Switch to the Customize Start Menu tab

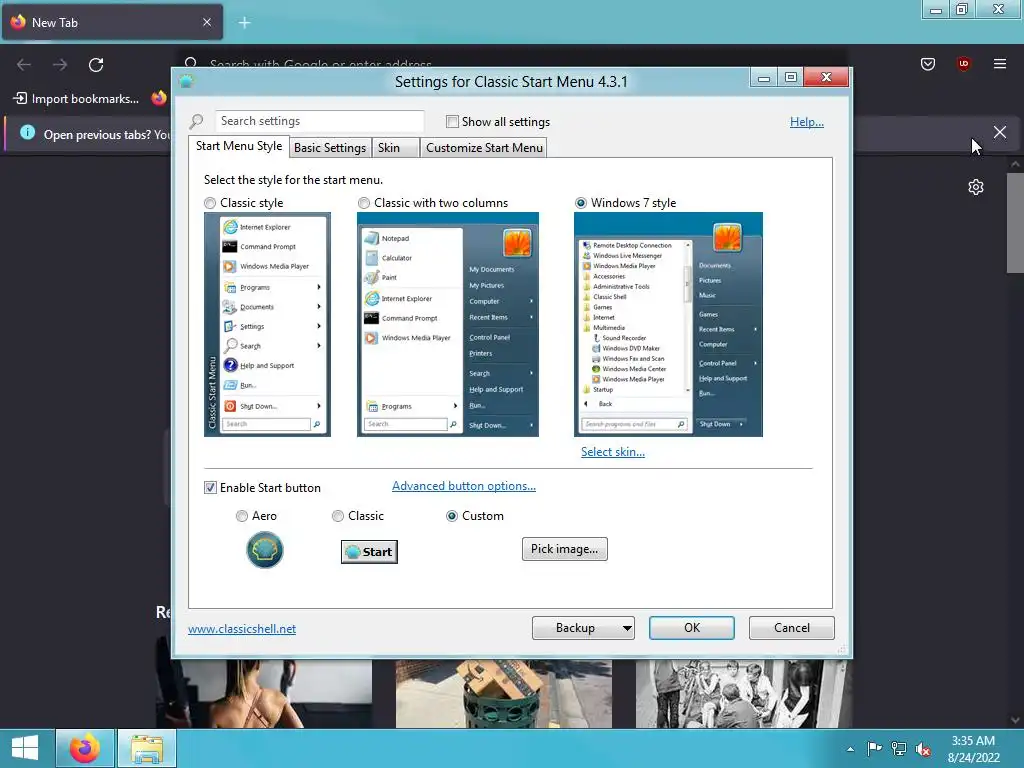(484, 148)
